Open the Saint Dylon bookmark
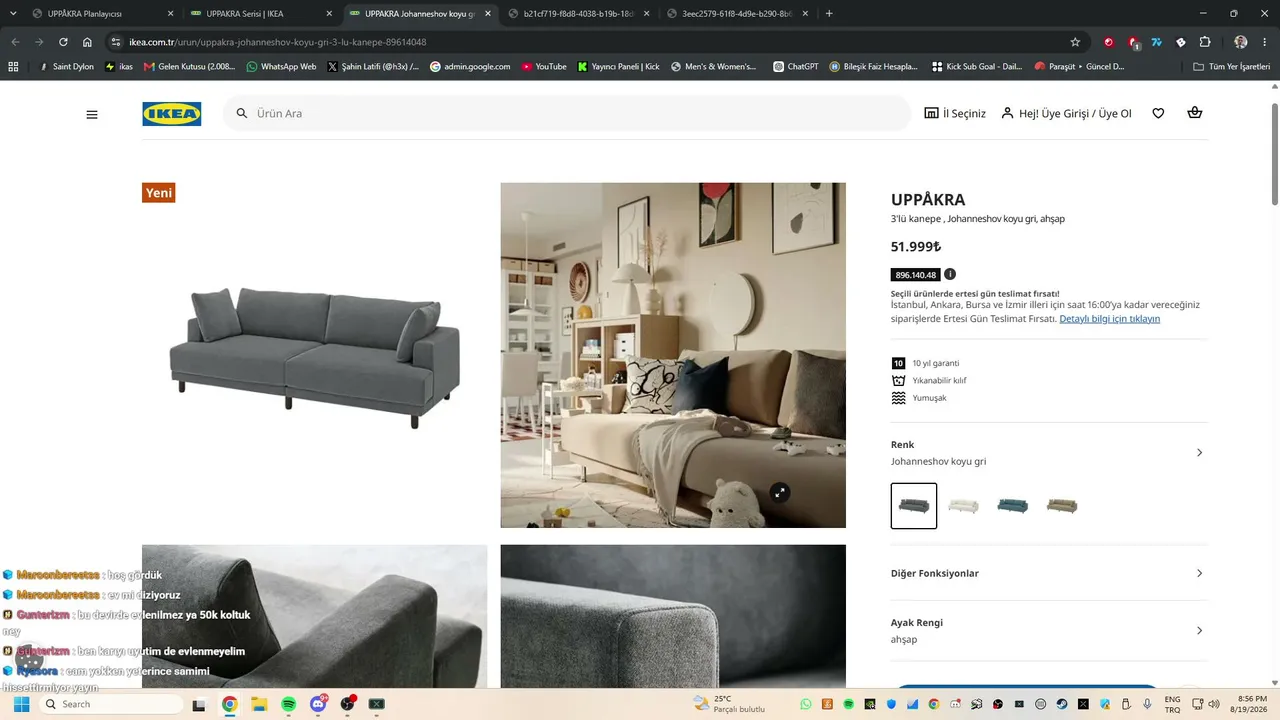The image size is (1280, 720). point(65,67)
